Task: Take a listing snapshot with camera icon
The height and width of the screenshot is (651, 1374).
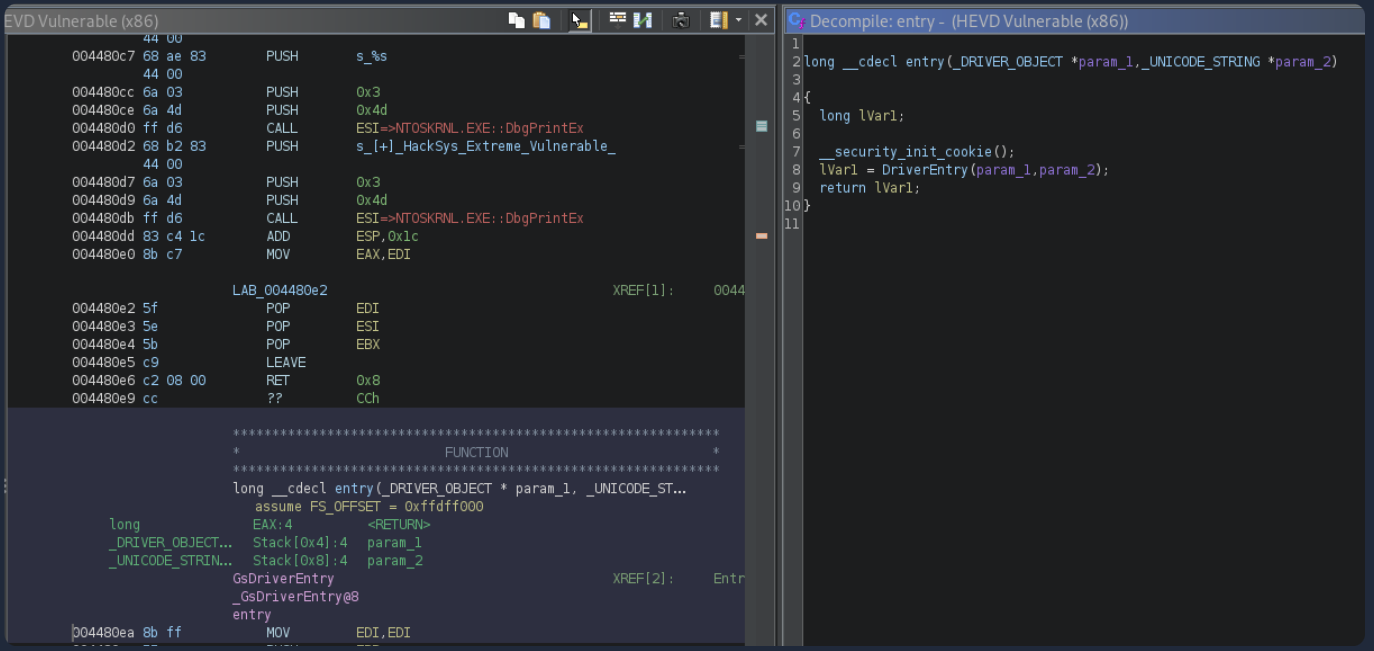Action: 681,20
